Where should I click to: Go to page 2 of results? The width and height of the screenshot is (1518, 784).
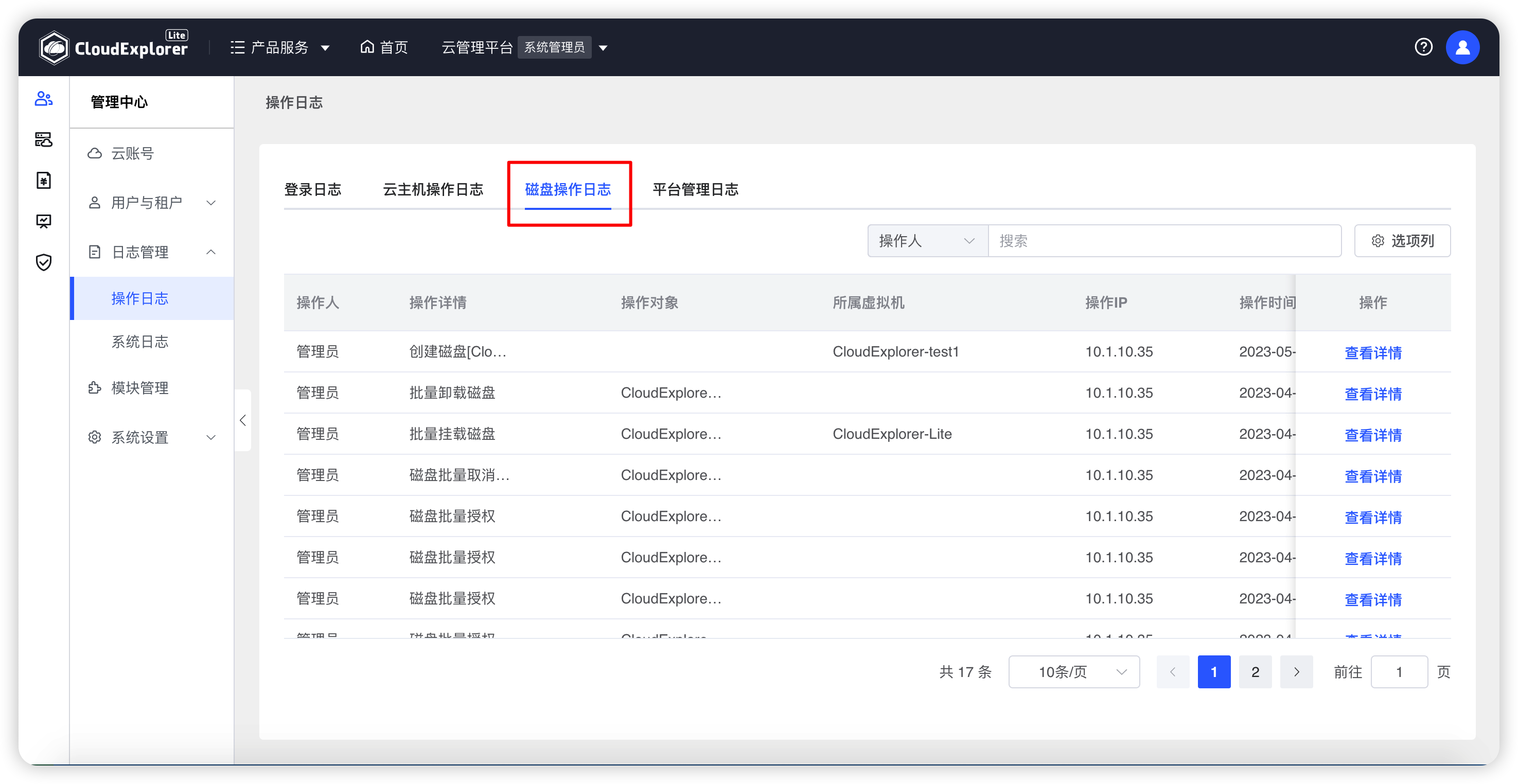[x=1255, y=671]
